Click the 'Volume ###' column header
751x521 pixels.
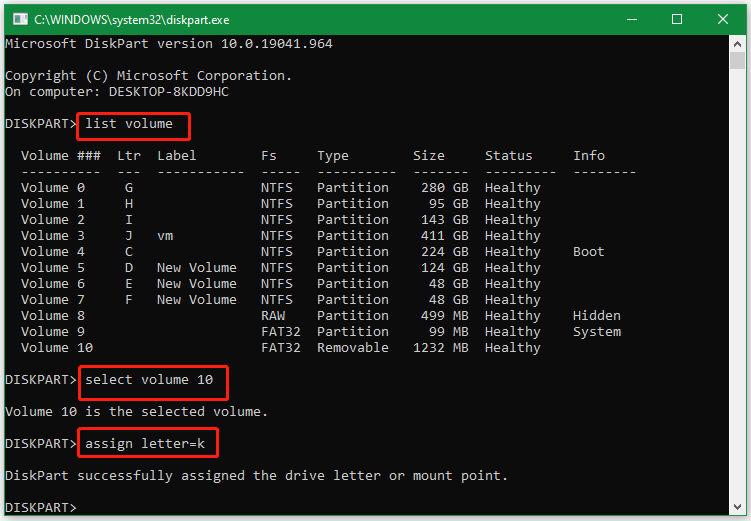coord(61,156)
